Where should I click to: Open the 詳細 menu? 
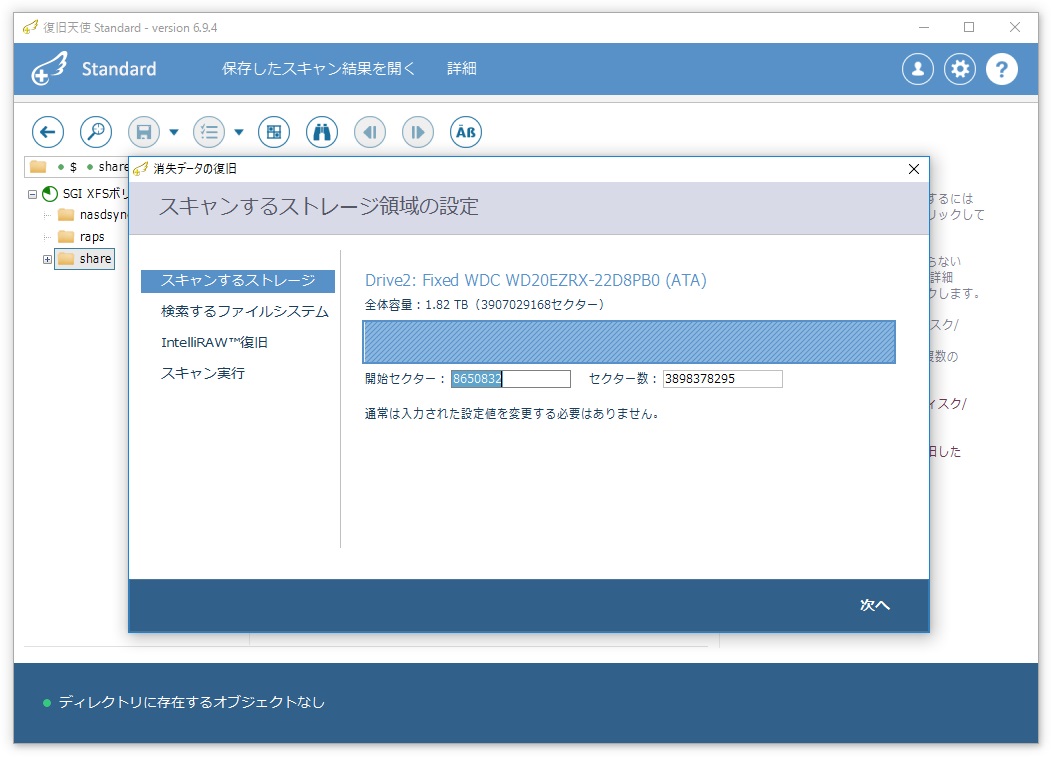pyautogui.click(x=462, y=68)
